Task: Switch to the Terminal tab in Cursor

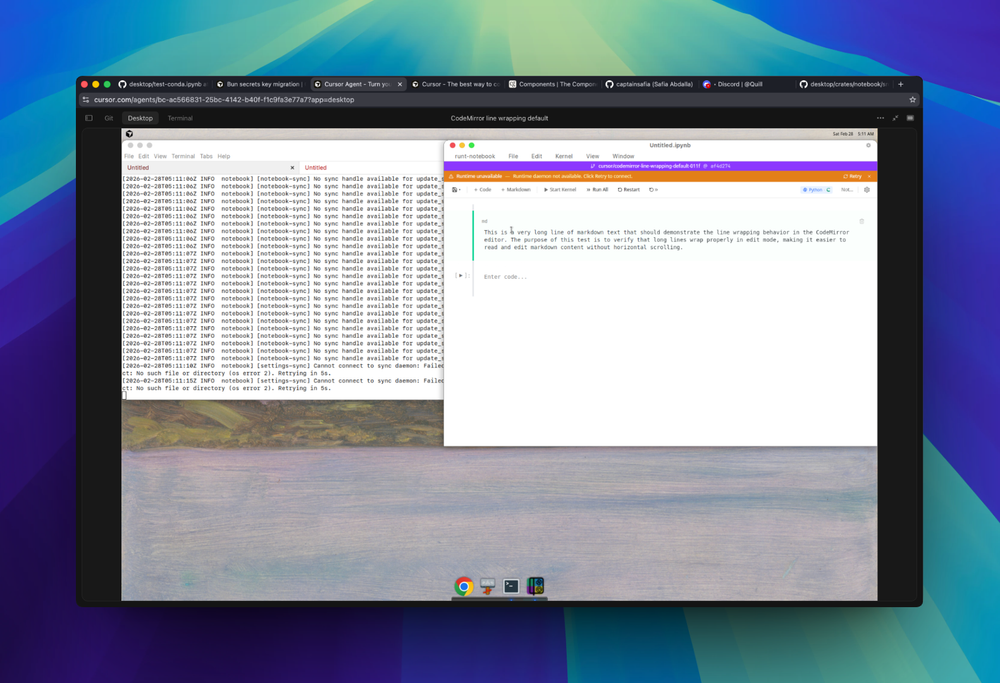Action: click(x=180, y=118)
